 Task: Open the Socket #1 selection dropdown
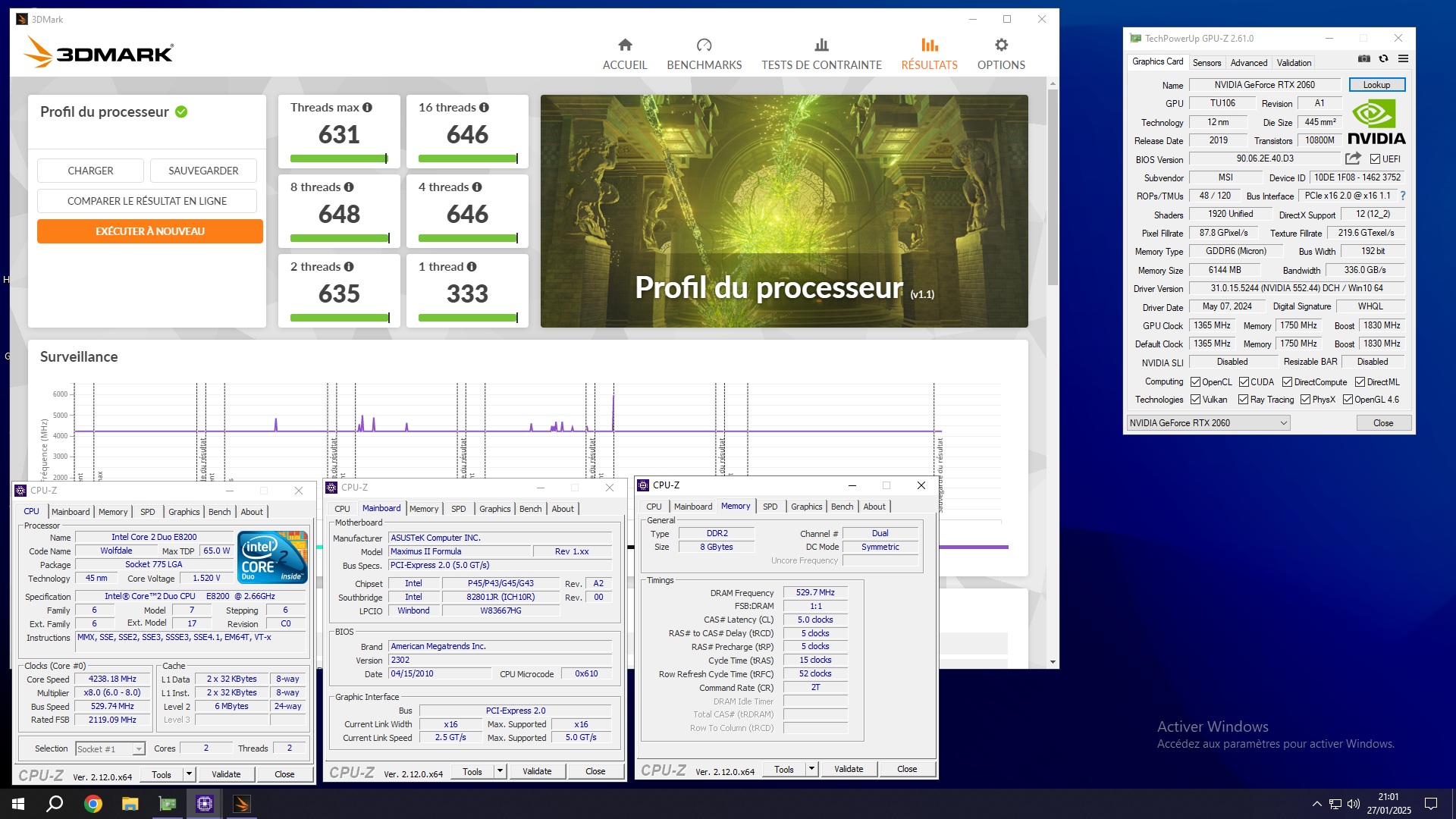pos(110,749)
